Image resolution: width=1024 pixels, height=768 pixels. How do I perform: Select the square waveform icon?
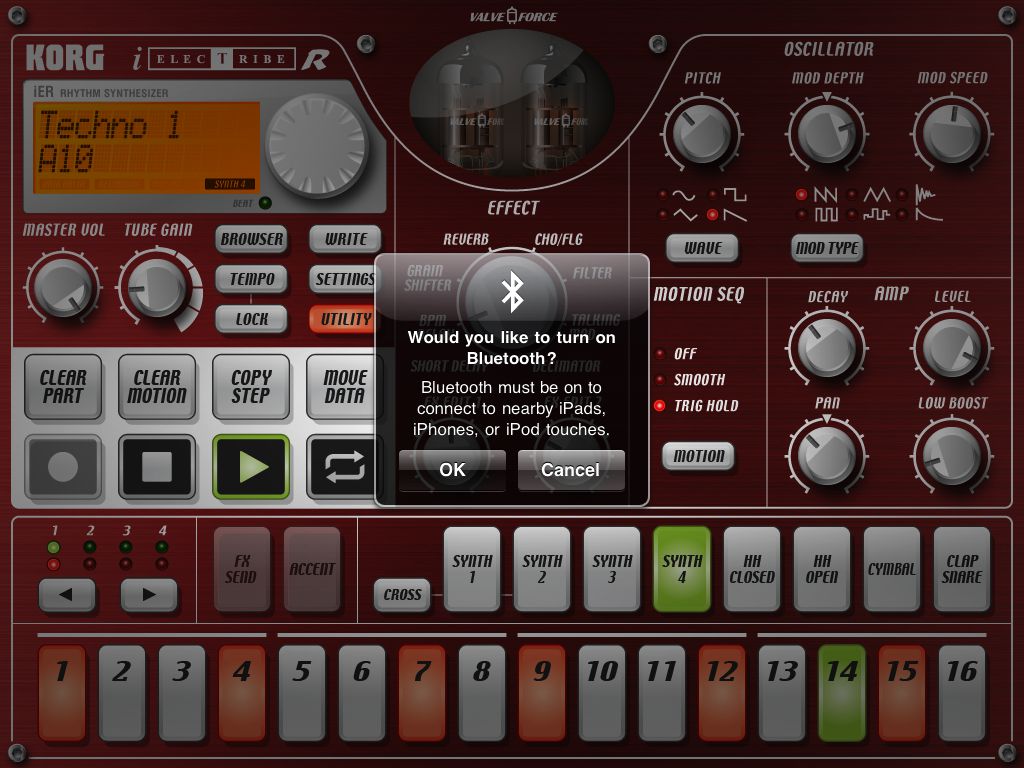coord(735,195)
